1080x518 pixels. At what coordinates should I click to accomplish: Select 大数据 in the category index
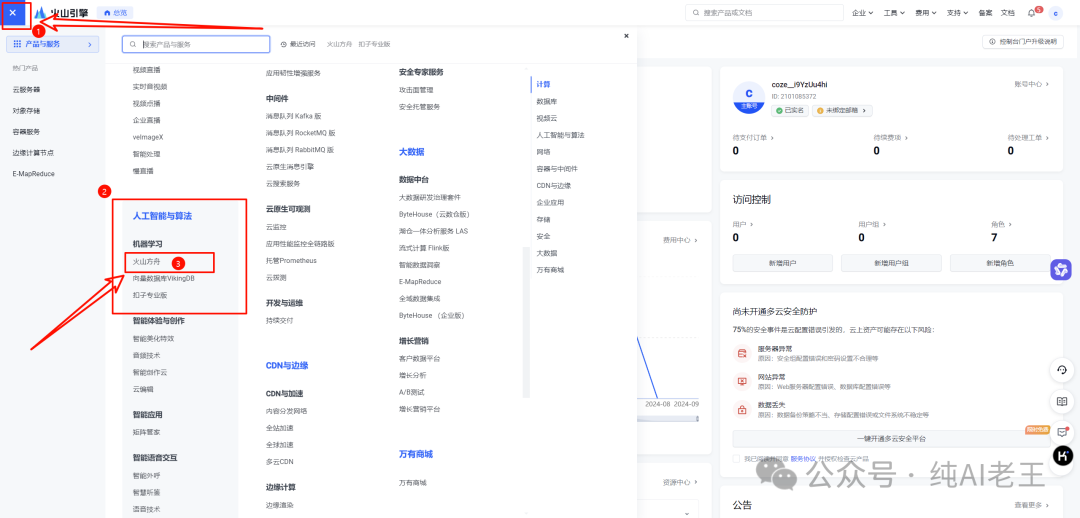click(x=546, y=253)
